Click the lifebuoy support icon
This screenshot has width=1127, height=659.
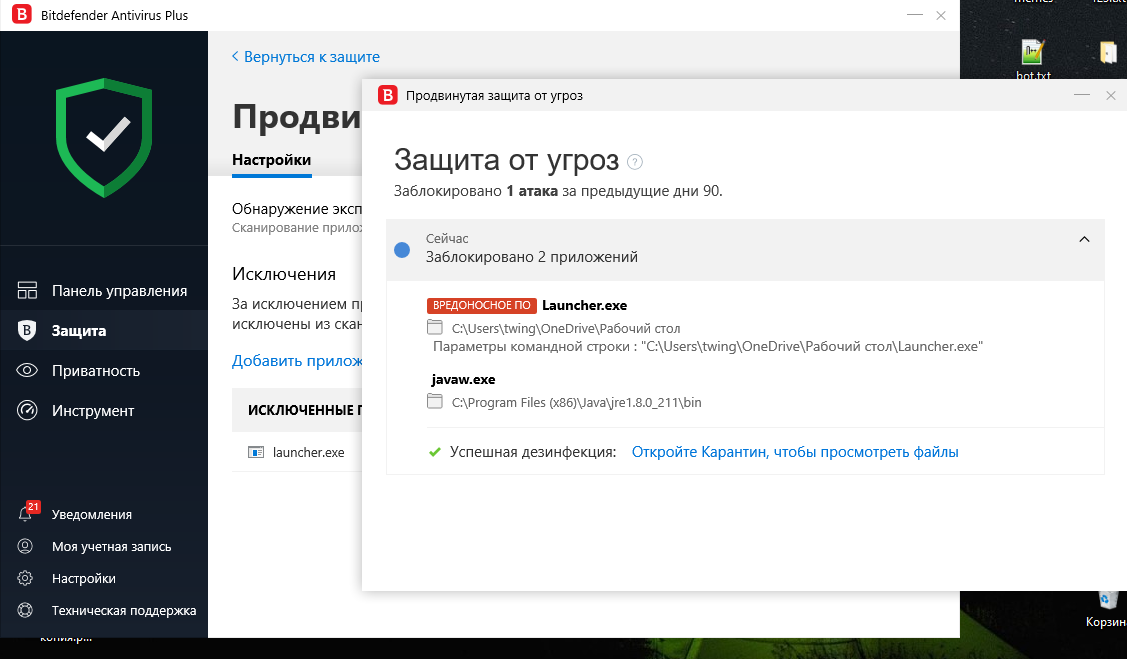[x=25, y=610]
